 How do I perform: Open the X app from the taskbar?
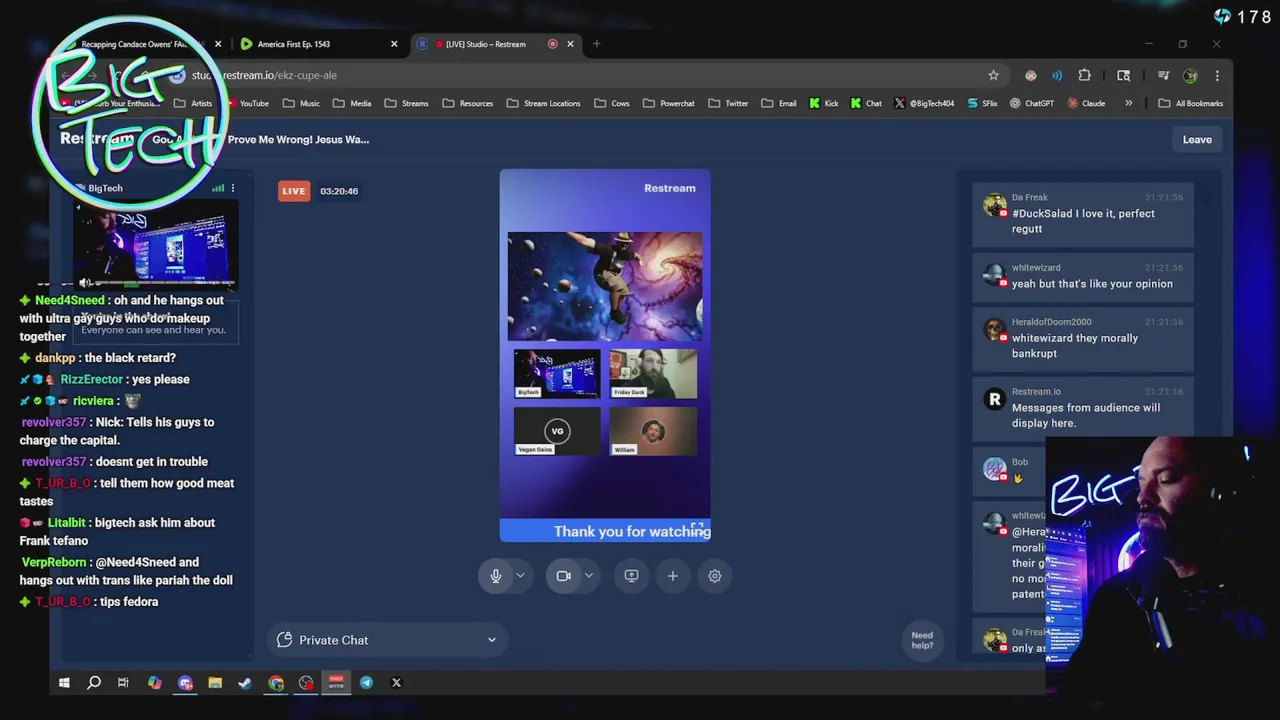pos(396,683)
